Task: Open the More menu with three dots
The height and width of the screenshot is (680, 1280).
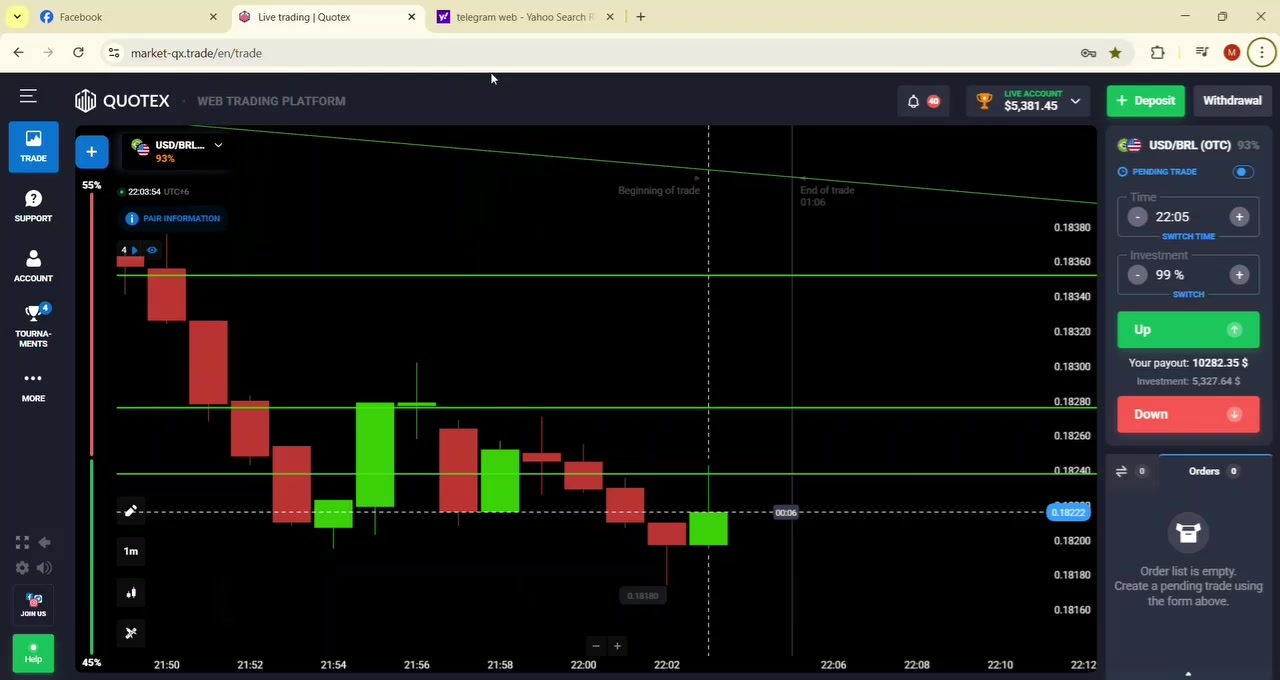Action: 33,386
